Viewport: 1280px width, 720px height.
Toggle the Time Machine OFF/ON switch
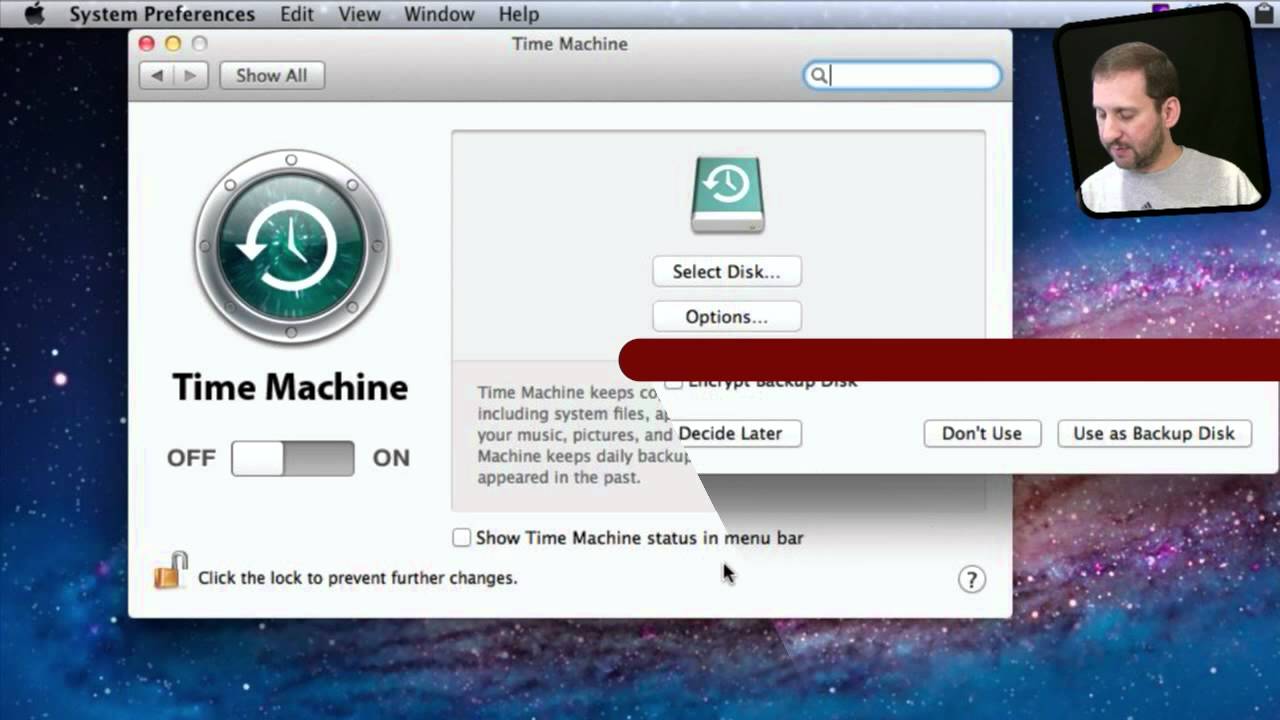293,458
